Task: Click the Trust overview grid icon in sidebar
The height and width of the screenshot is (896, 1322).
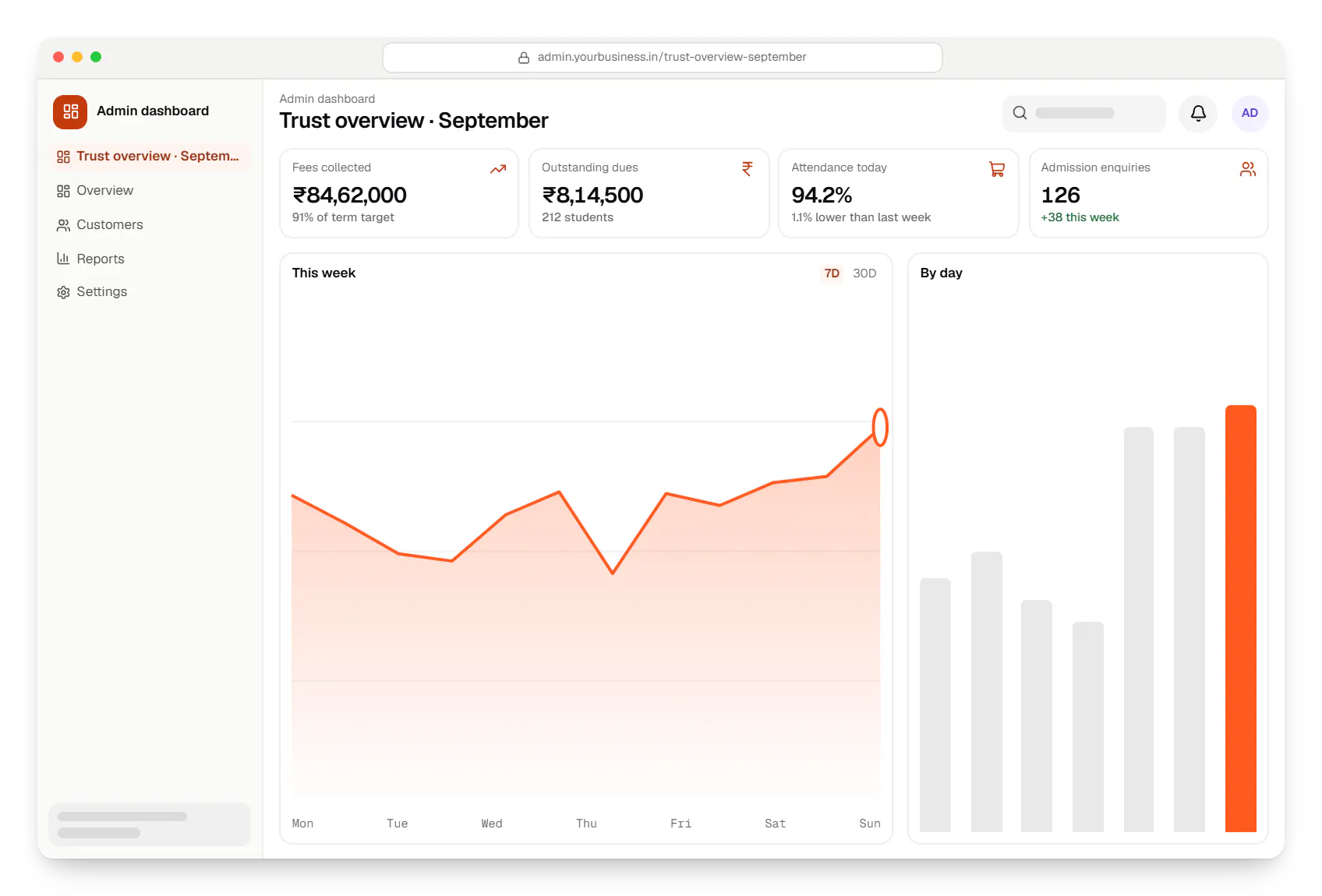Action: [x=63, y=157]
